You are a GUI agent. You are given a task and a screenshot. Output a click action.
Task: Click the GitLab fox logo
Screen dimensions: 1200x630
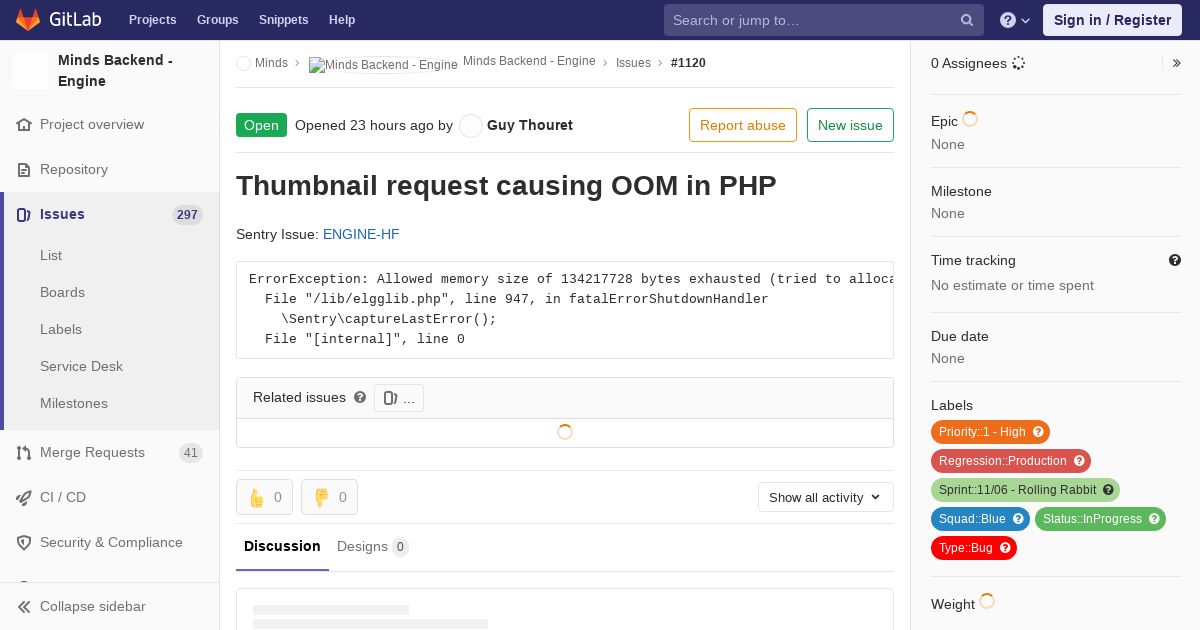pos(28,19)
